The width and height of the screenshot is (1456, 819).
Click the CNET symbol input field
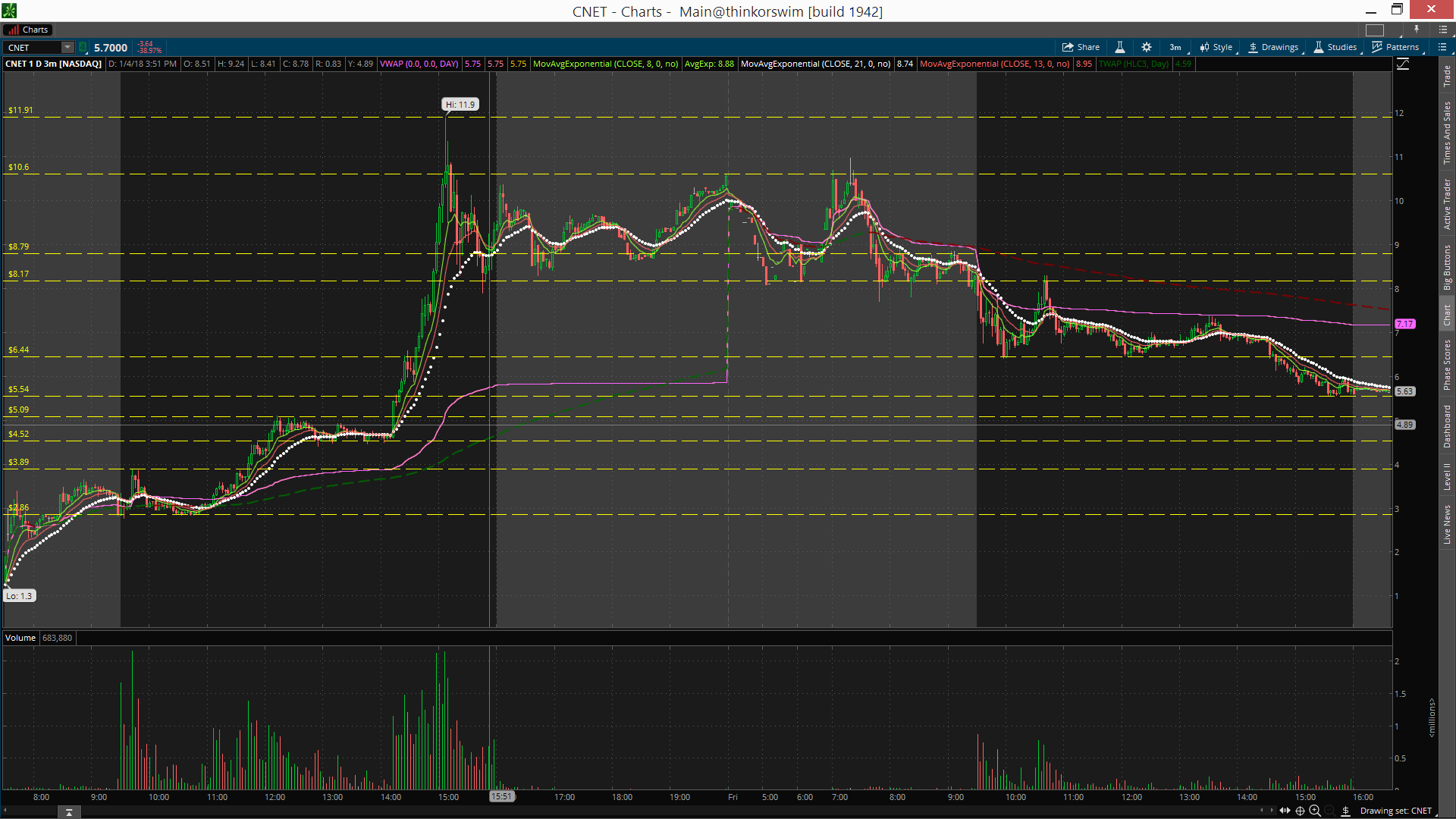click(x=33, y=47)
